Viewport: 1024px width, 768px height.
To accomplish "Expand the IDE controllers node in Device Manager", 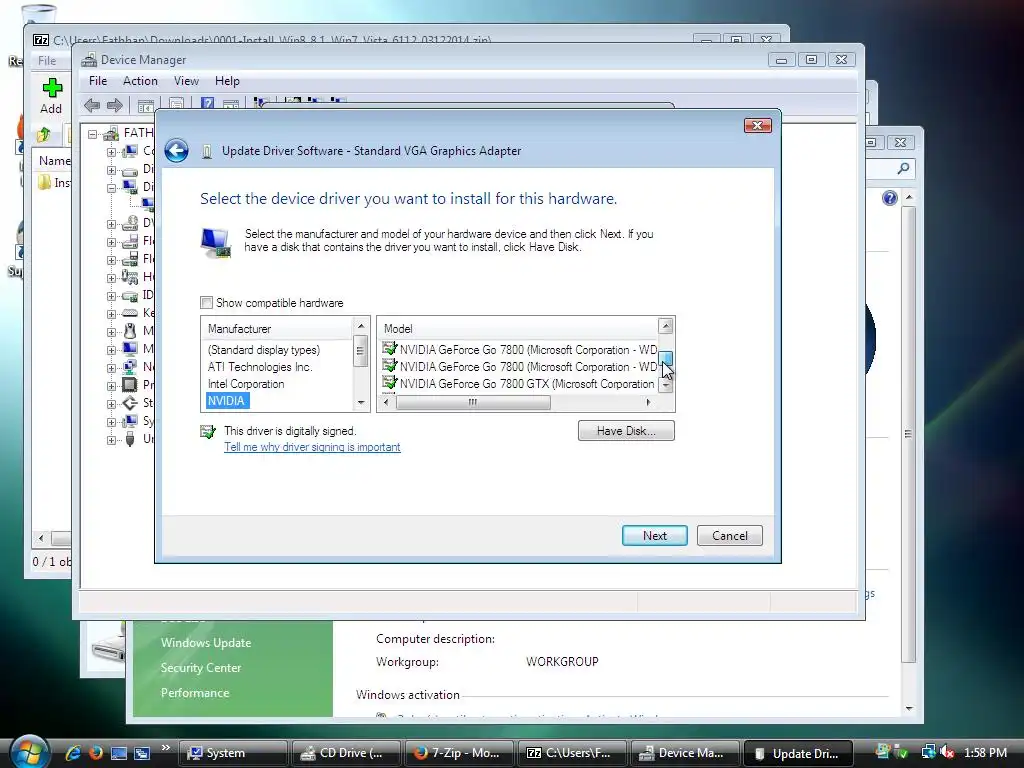I will tap(112, 296).
